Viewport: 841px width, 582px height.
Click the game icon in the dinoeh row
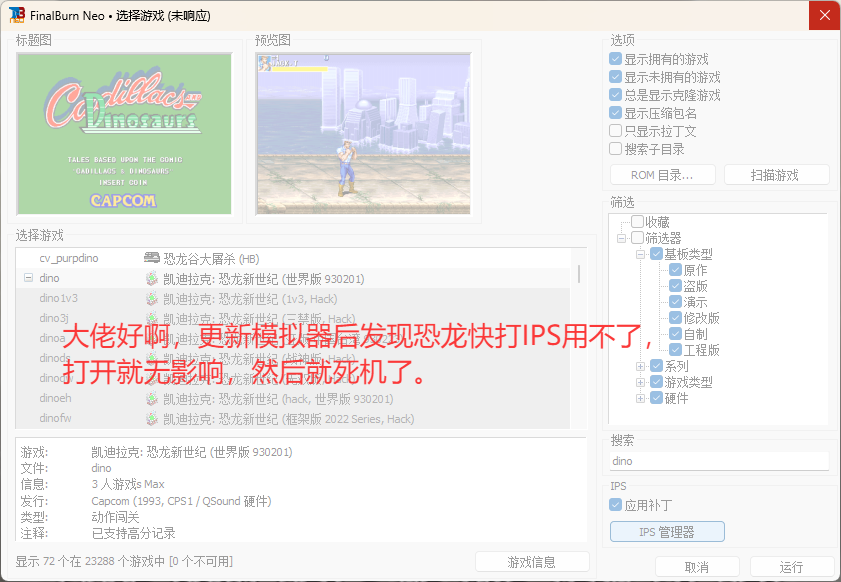tap(152, 399)
